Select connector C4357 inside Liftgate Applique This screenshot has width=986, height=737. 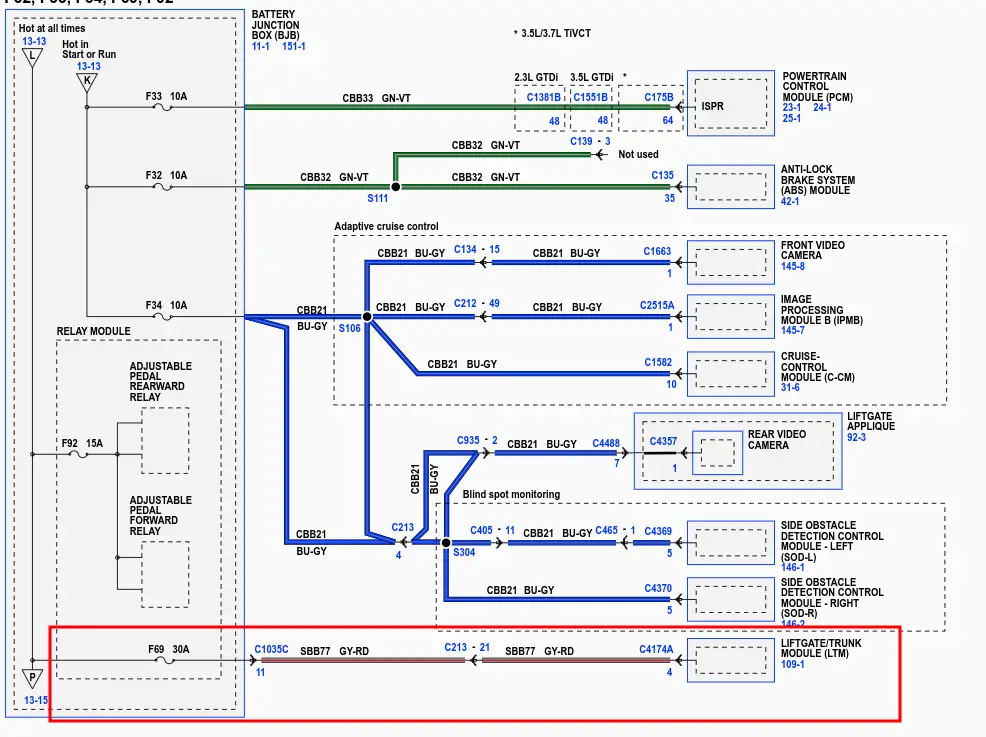click(x=663, y=441)
